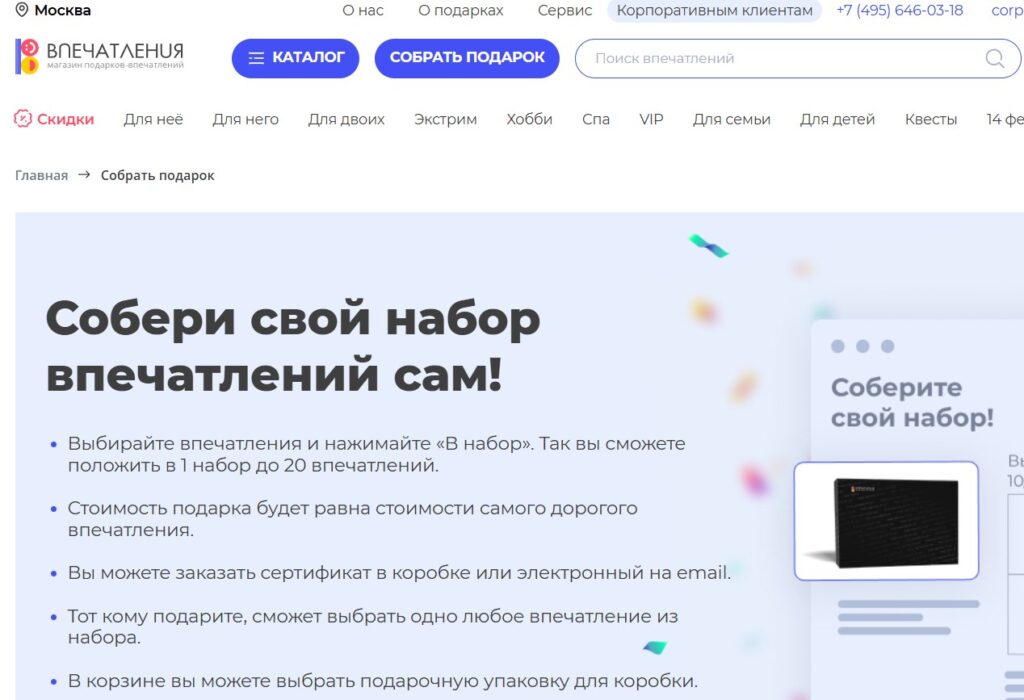Open the Для него category
The width and height of the screenshot is (1024, 700).
click(246, 119)
